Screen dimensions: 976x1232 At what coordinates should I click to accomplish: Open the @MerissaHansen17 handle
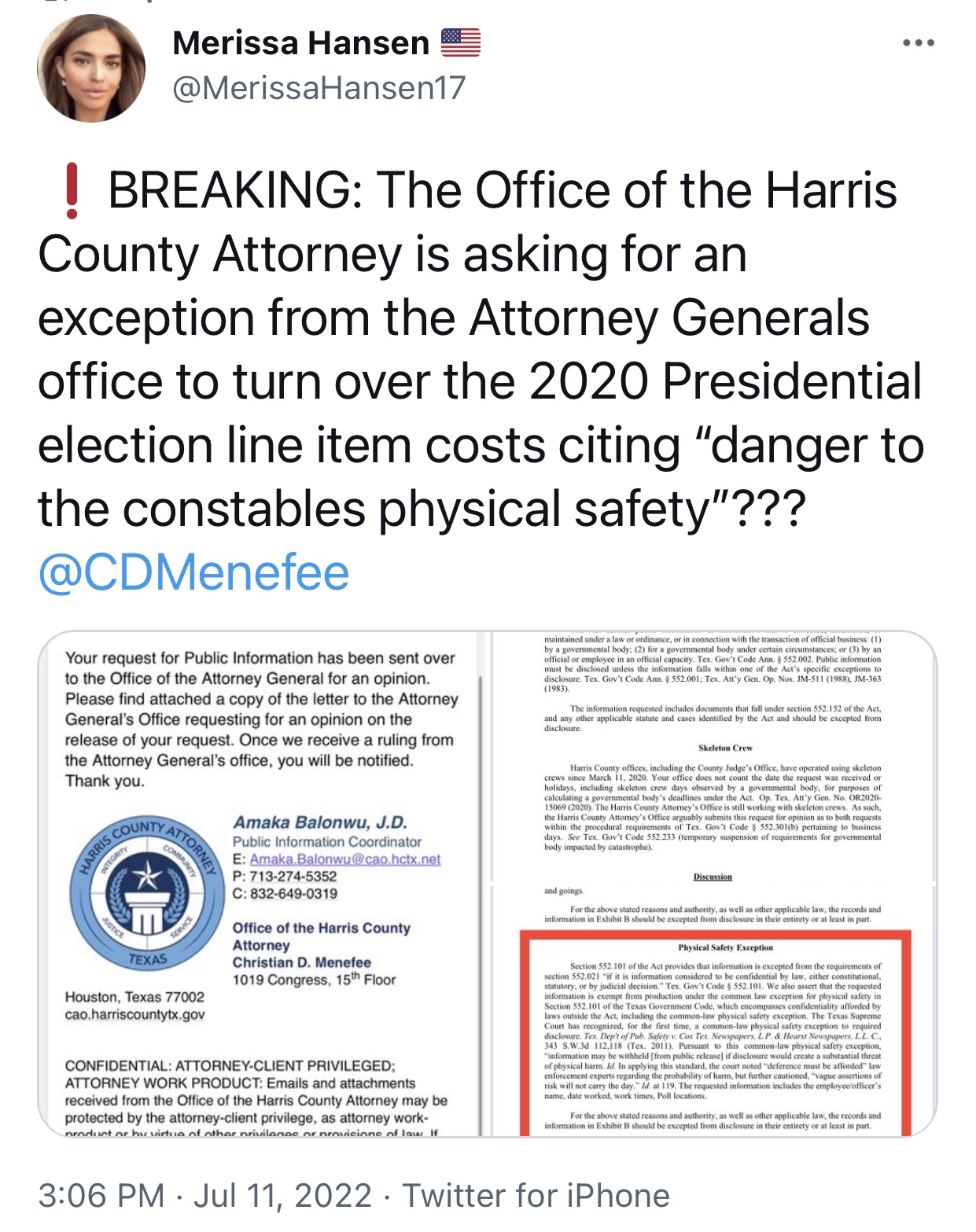click(x=319, y=88)
